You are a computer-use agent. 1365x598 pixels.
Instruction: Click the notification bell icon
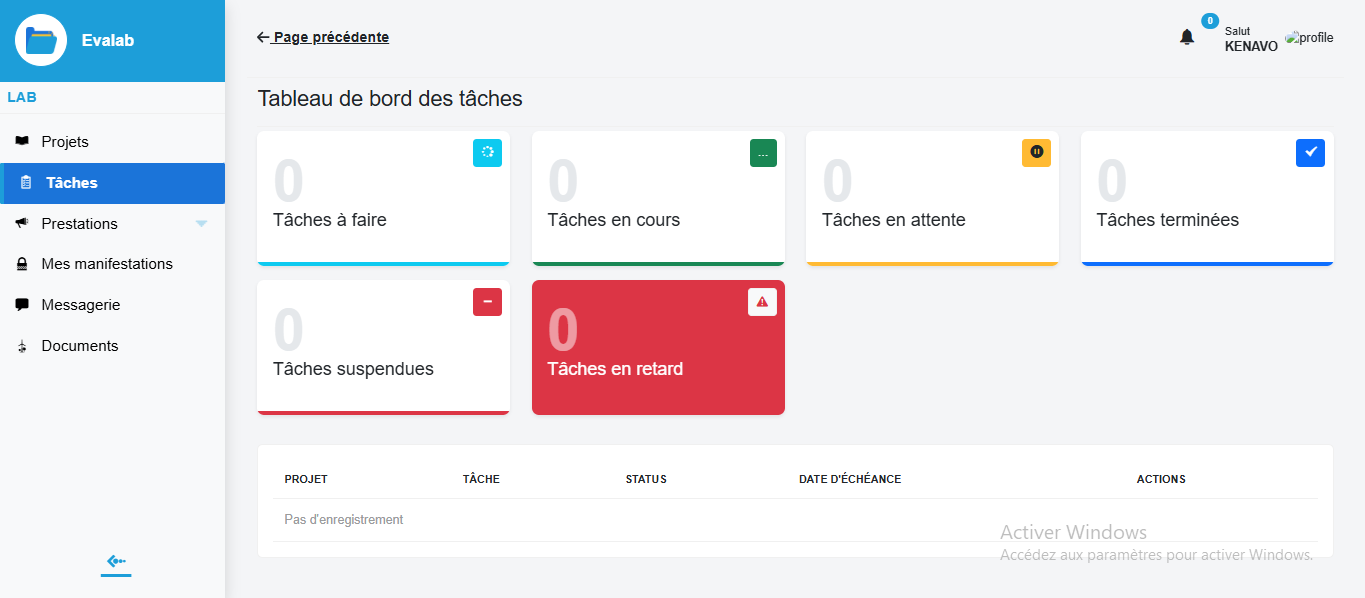[1187, 37]
